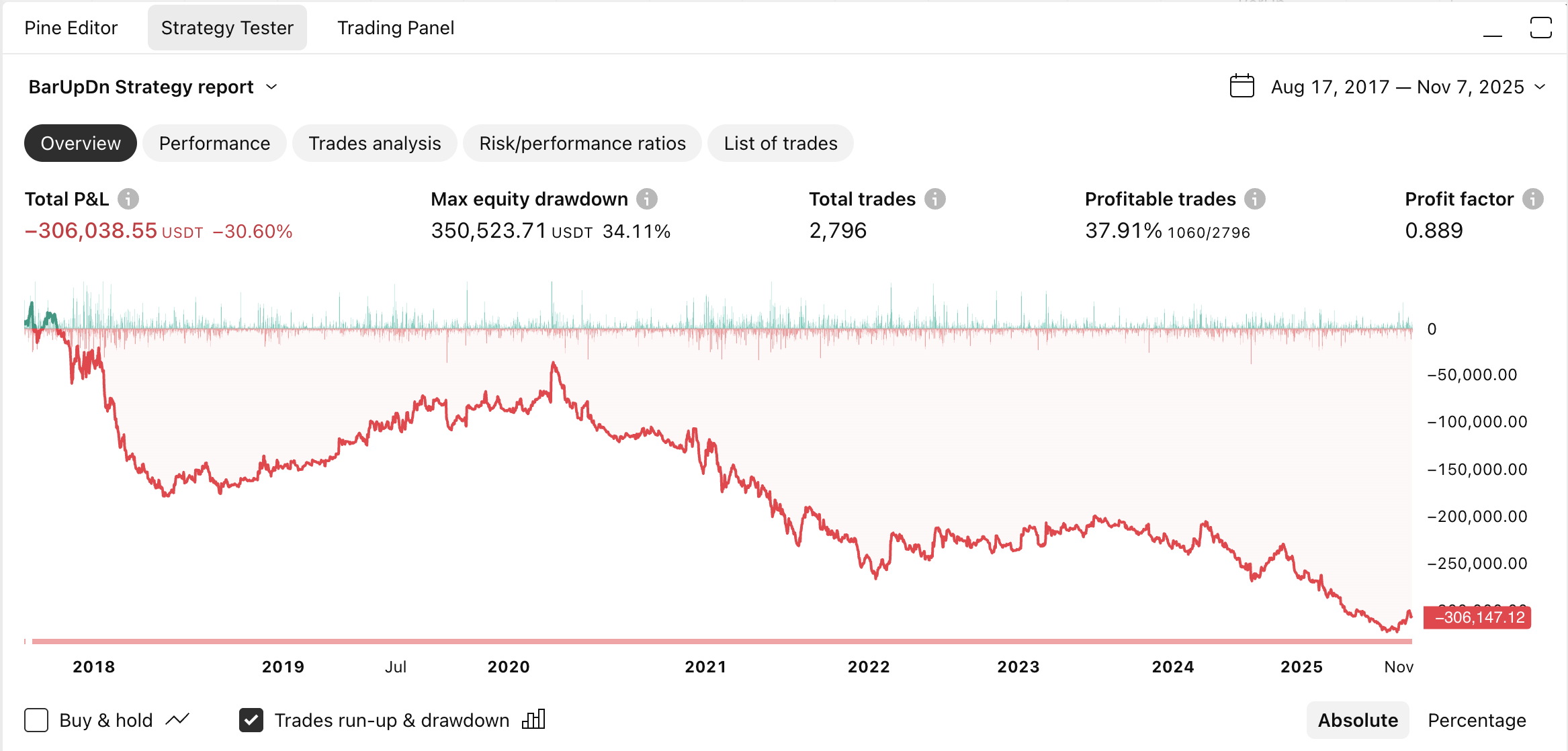The width and height of the screenshot is (1568, 751).
Task: Switch to the Pine Editor tab
Action: [x=71, y=28]
